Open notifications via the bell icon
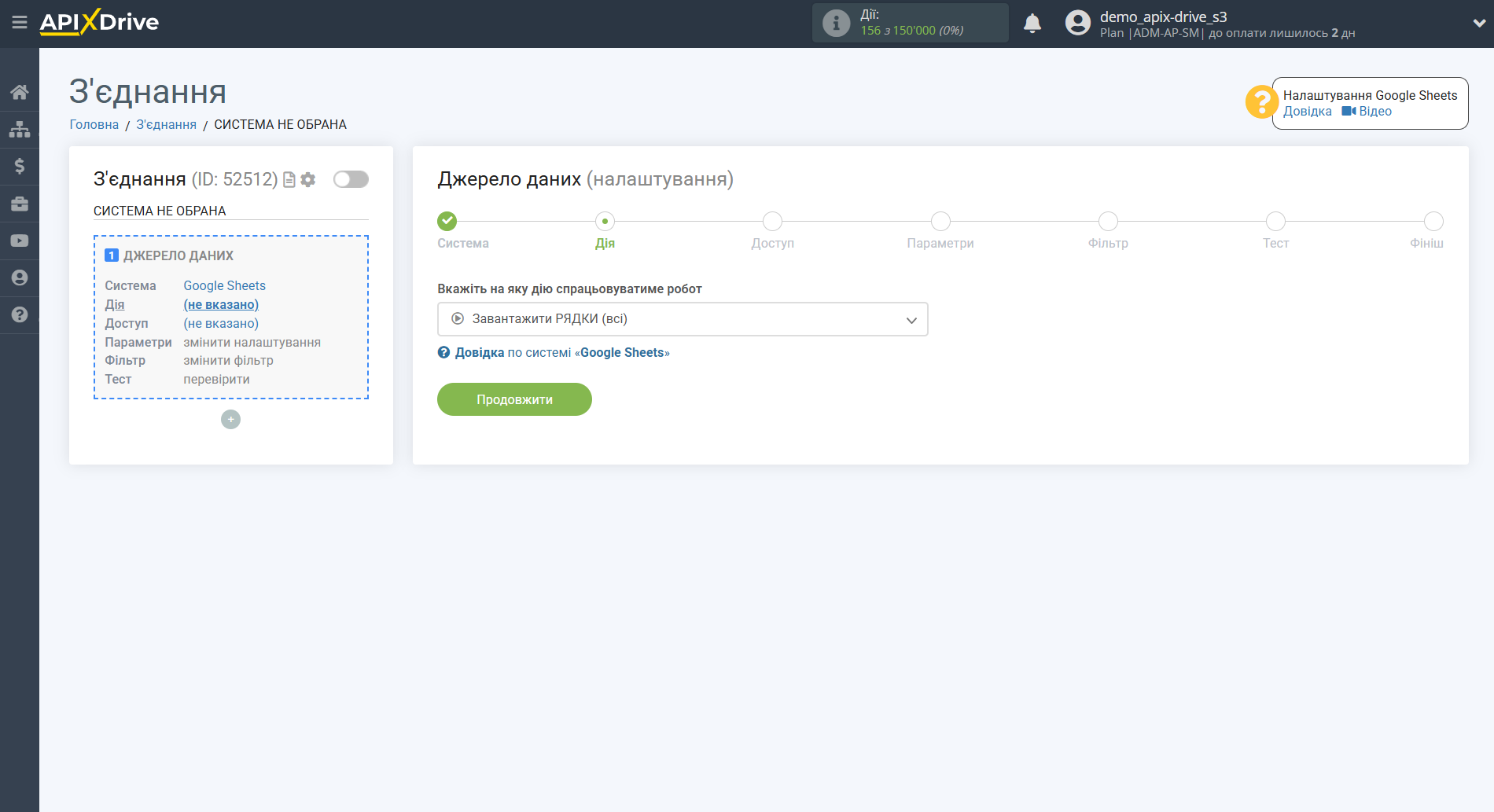The image size is (1494, 812). click(x=1032, y=23)
